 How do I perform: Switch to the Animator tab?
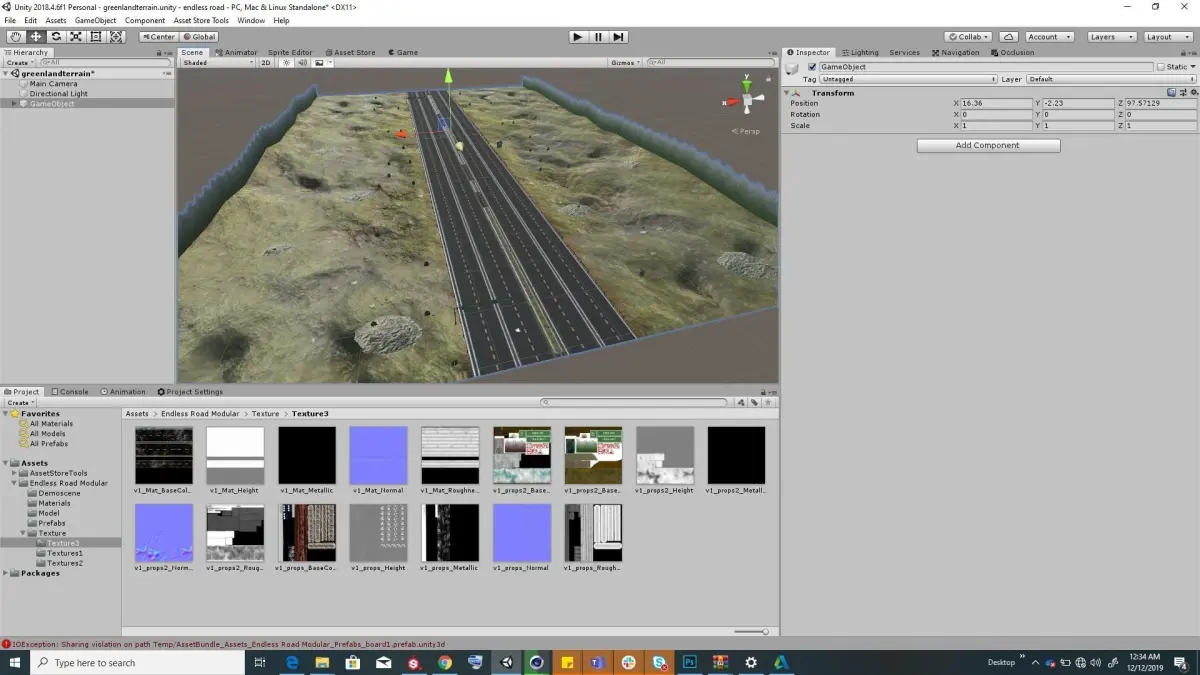coord(236,52)
